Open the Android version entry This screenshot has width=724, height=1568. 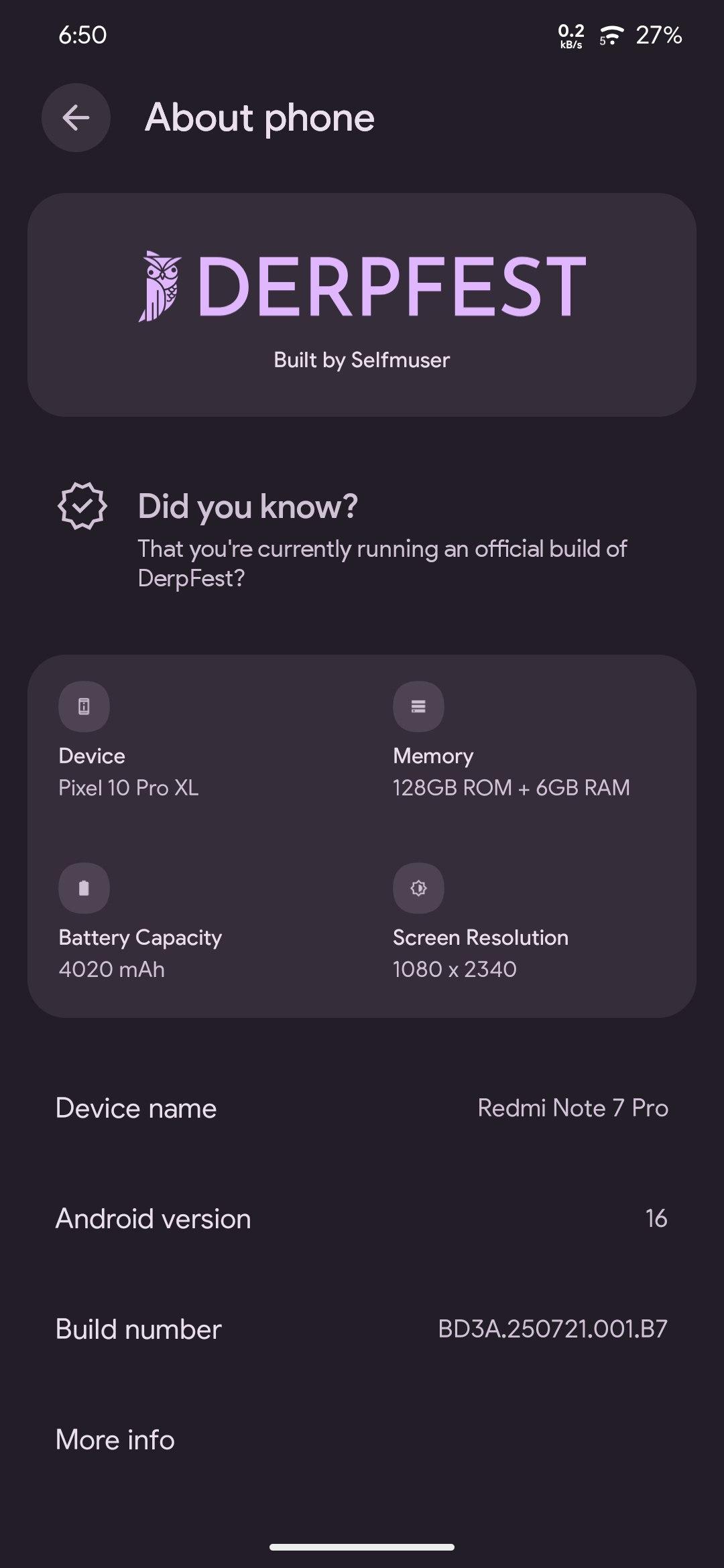coord(362,1219)
